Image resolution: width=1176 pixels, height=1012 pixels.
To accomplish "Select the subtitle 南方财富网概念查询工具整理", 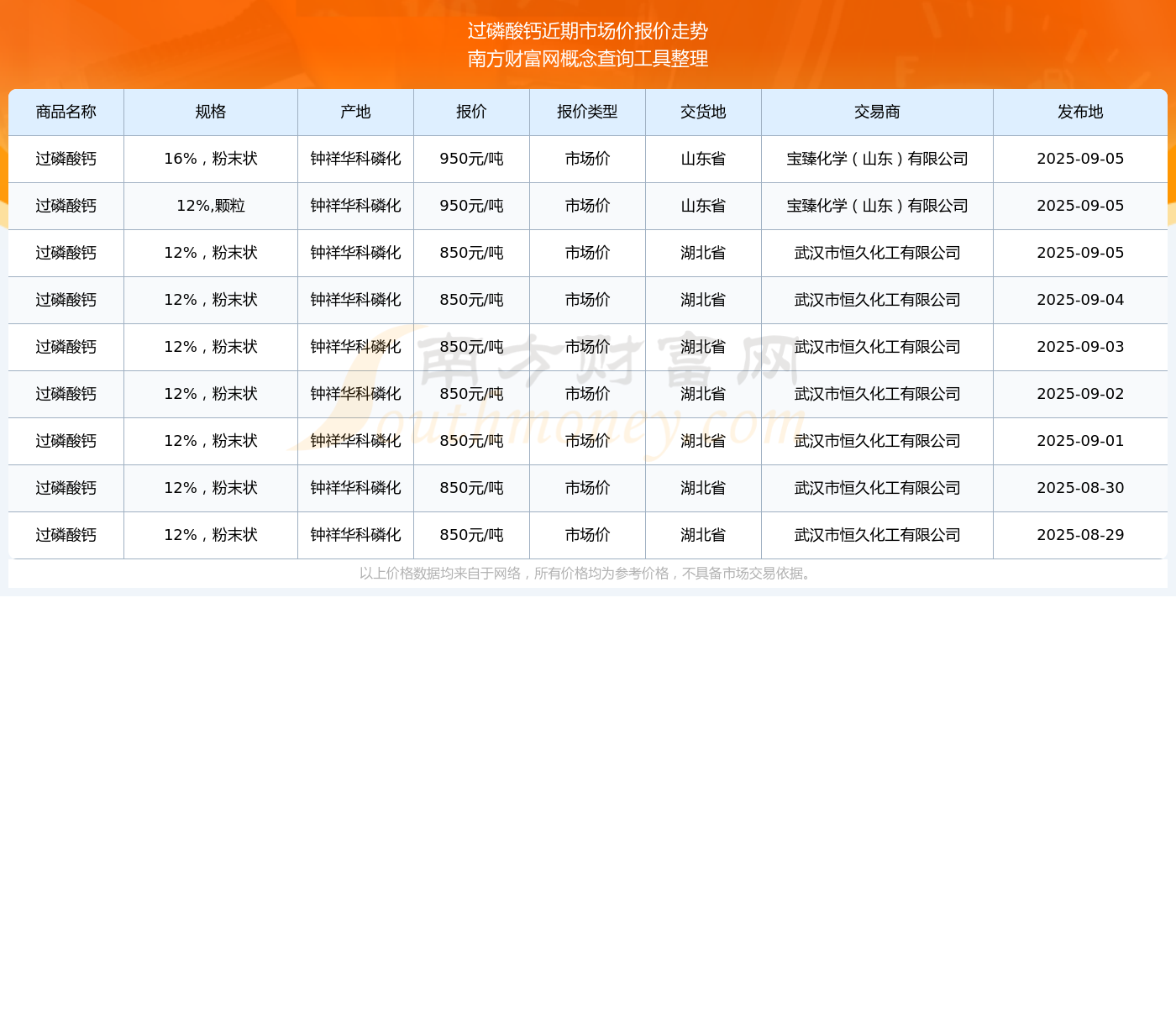I will 588,59.
